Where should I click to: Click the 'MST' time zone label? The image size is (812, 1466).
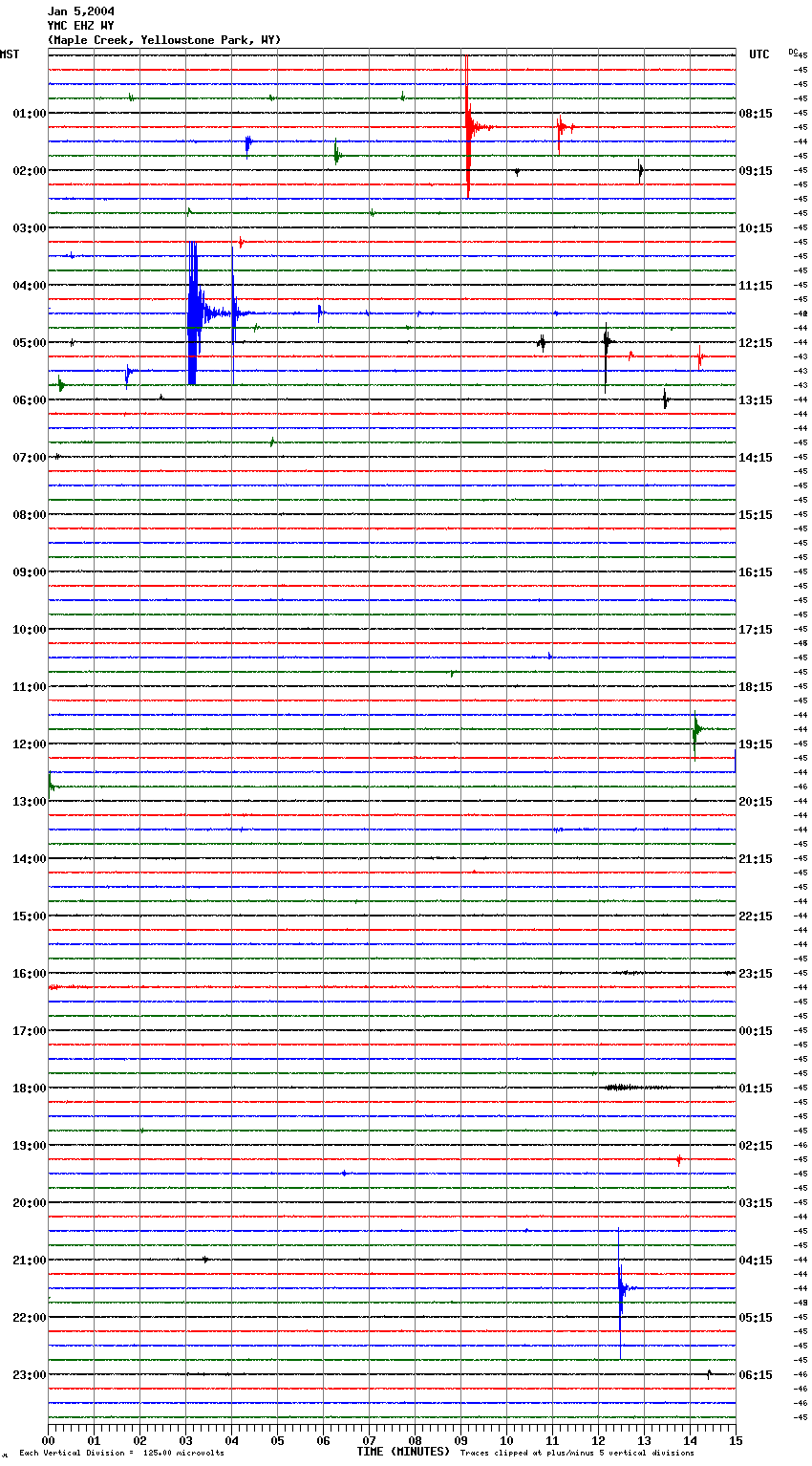(10, 54)
